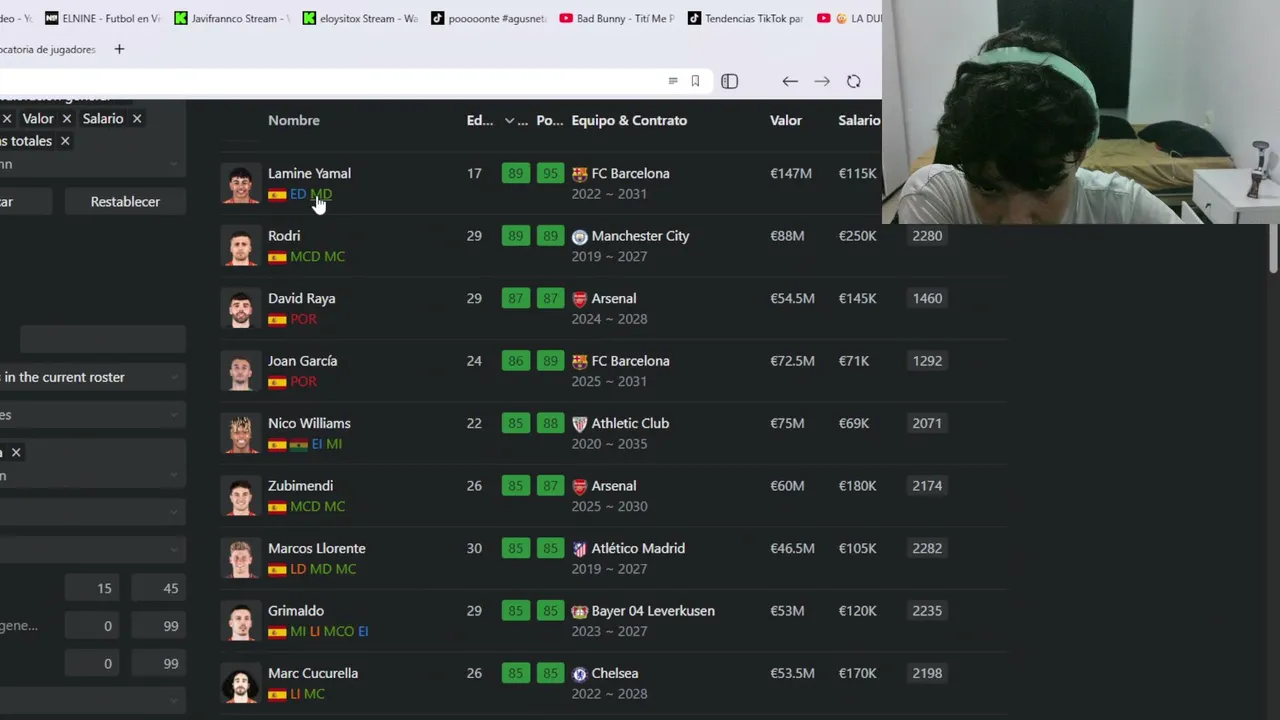Screen dimensions: 1280x720
Task: Open the new tab plus button
Action: (x=119, y=49)
